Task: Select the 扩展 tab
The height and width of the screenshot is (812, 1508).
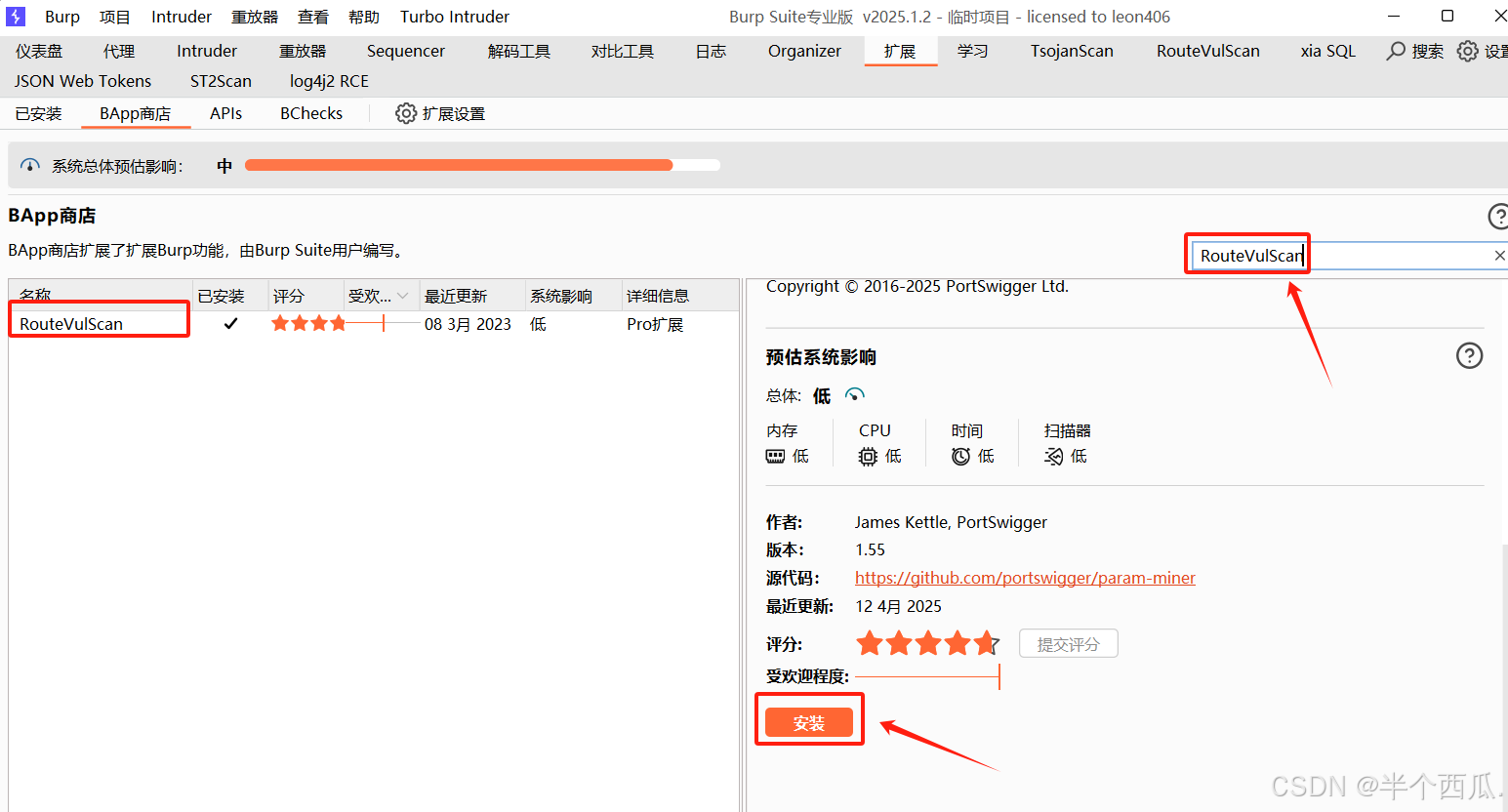Action: pyautogui.click(x=900, y=51)
